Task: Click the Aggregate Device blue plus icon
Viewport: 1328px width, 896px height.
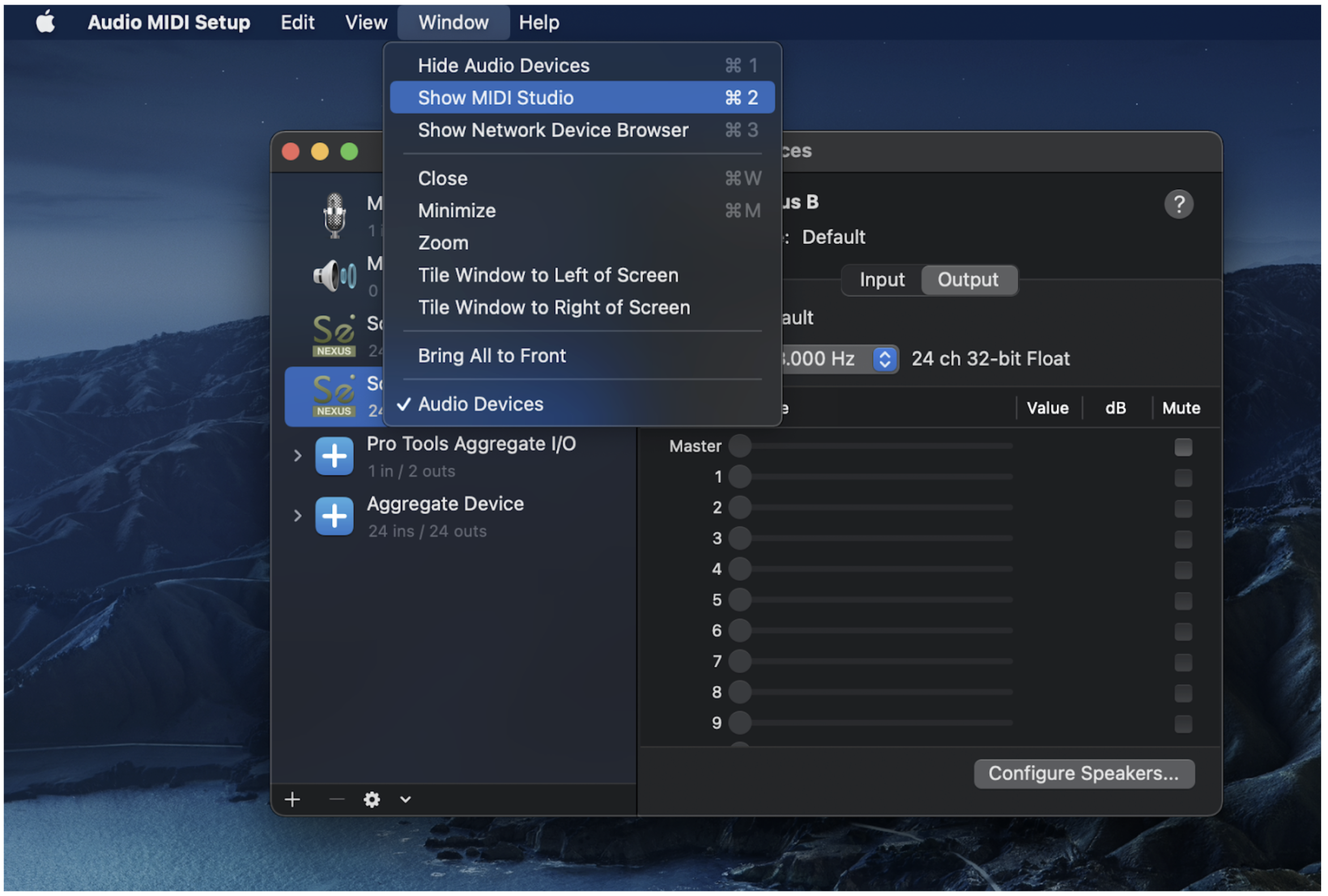Action: (x=334, y=516)
